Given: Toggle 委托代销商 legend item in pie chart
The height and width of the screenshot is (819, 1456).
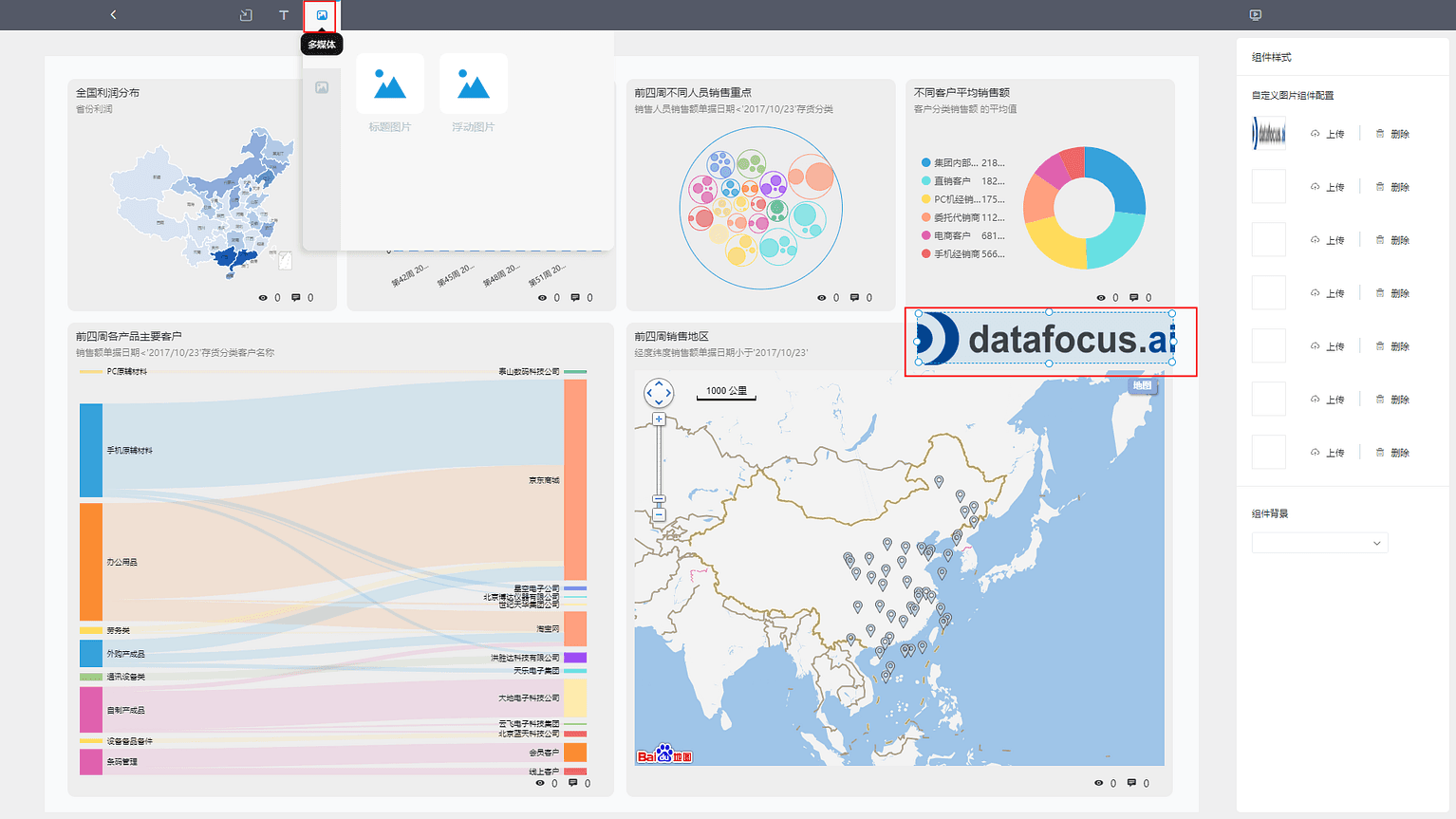Looking at the screenshot, I should pos(962,217).
